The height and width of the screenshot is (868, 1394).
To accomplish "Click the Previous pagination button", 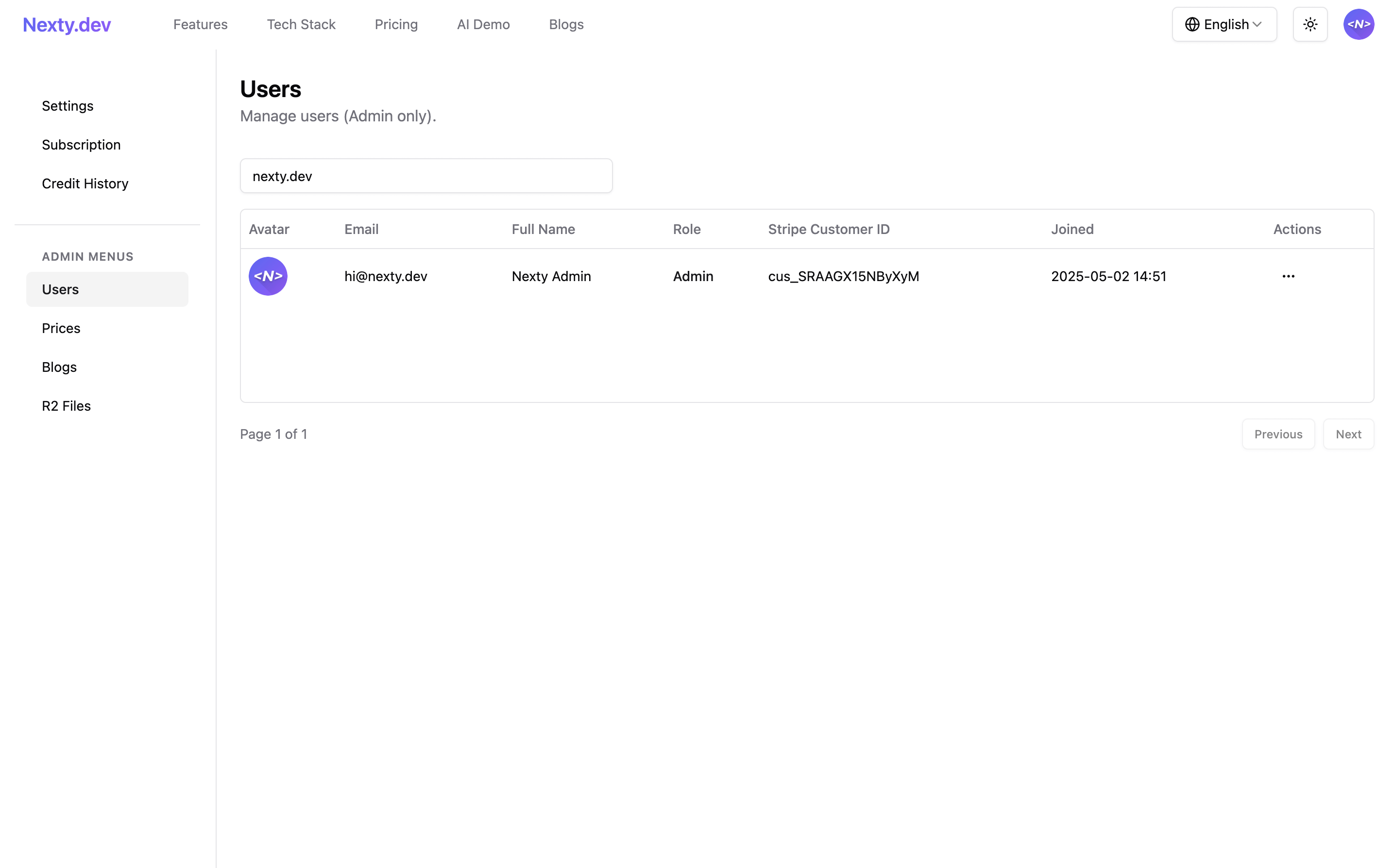I will 1278,434.
